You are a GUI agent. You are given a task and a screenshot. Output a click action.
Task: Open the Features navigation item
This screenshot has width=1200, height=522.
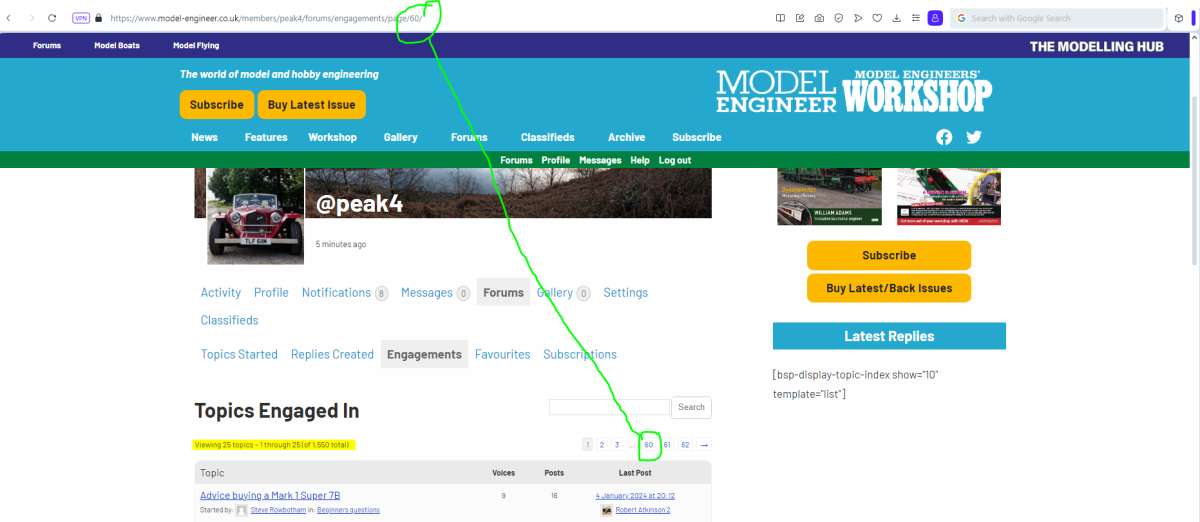pyautogui.click(x=266, y=137)
